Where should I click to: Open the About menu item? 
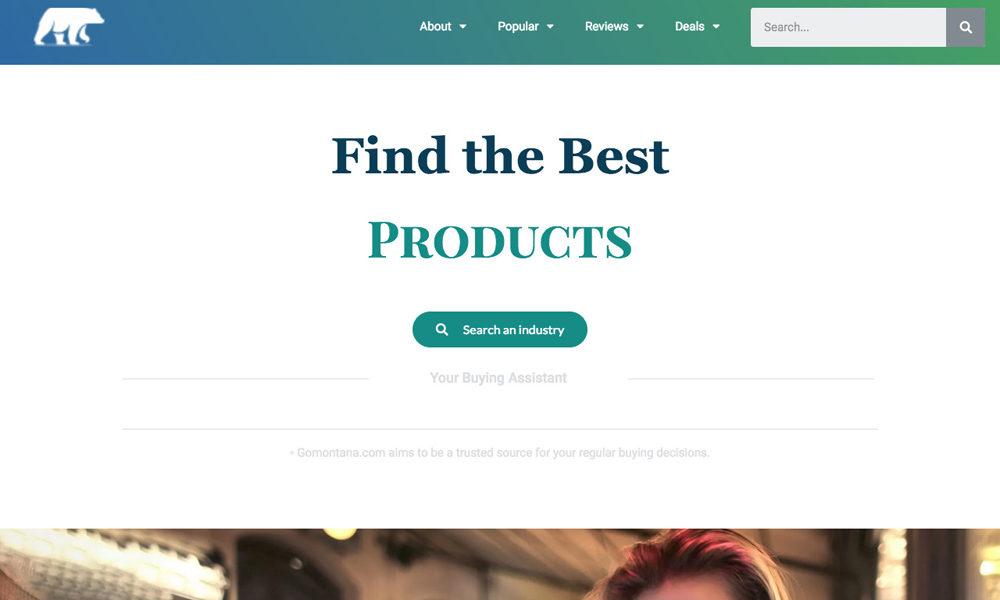pyautogui.click(x=435, y=27)
